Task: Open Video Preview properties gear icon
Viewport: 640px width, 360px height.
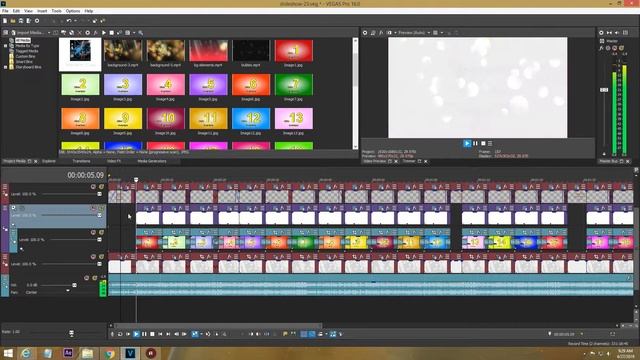Action: click(x=365, y=33)
